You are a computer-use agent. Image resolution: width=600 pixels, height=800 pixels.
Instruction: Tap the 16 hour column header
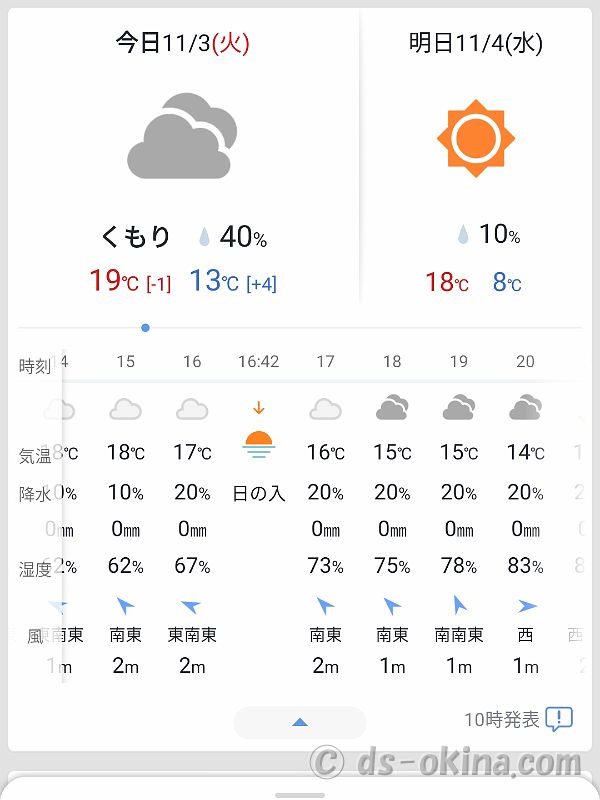(x=192, y=361)
